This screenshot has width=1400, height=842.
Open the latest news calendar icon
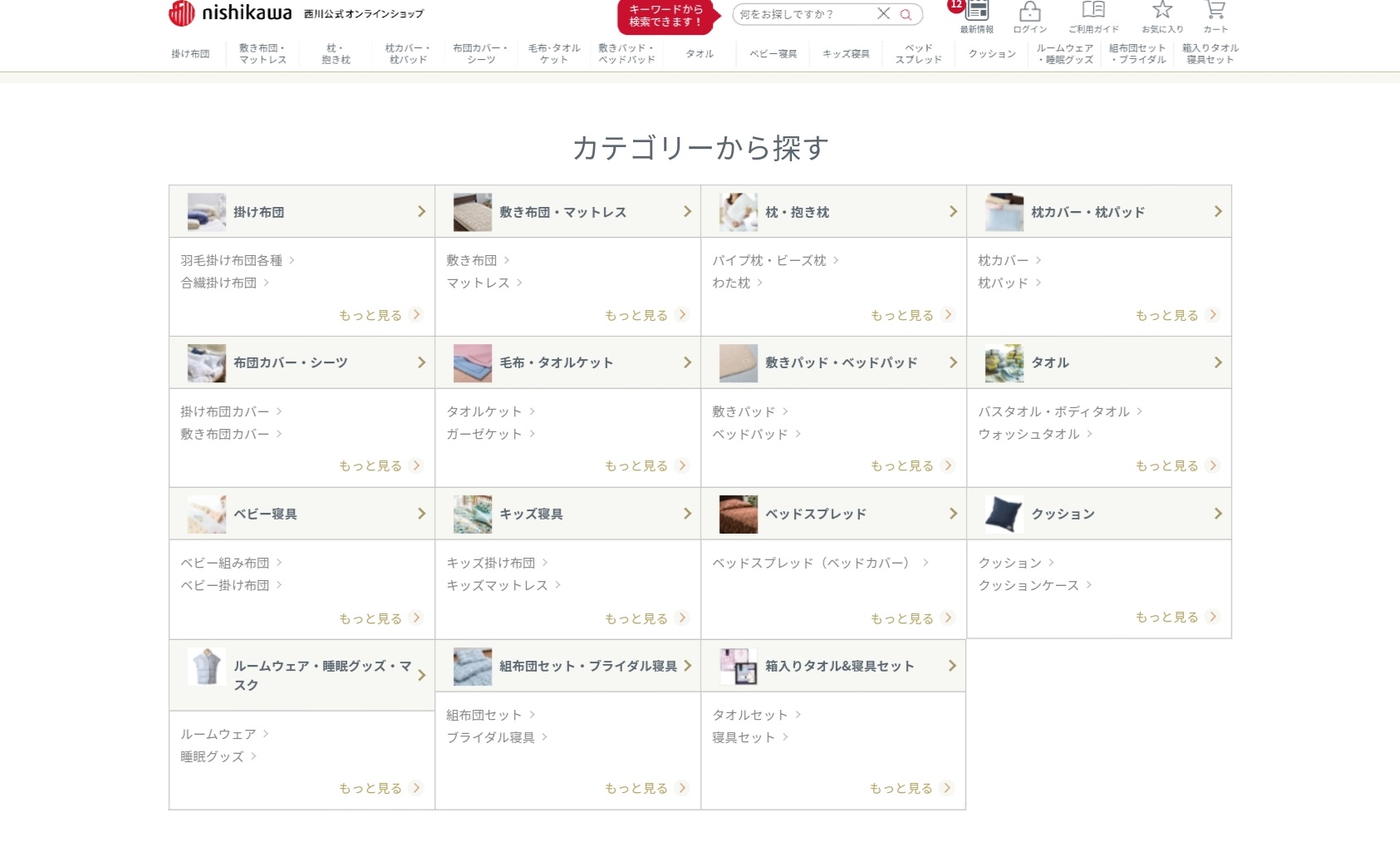click(977, 12)
